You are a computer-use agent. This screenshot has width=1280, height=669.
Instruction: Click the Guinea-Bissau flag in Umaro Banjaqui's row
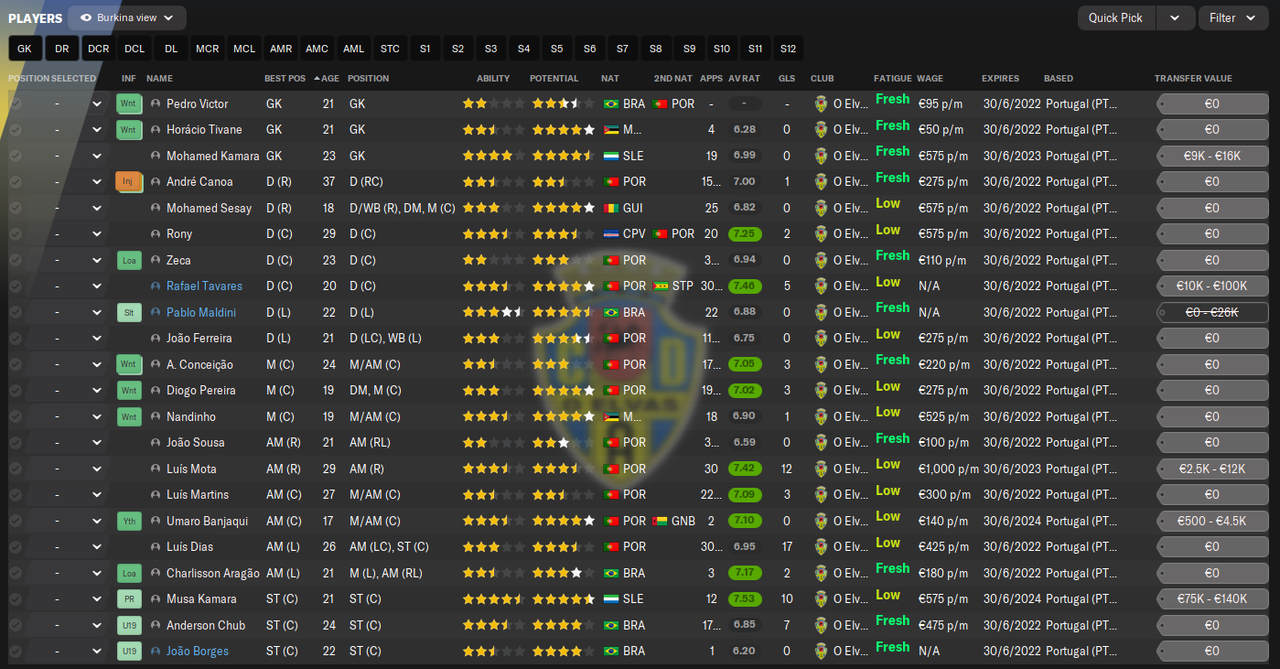tap(660, 521)
